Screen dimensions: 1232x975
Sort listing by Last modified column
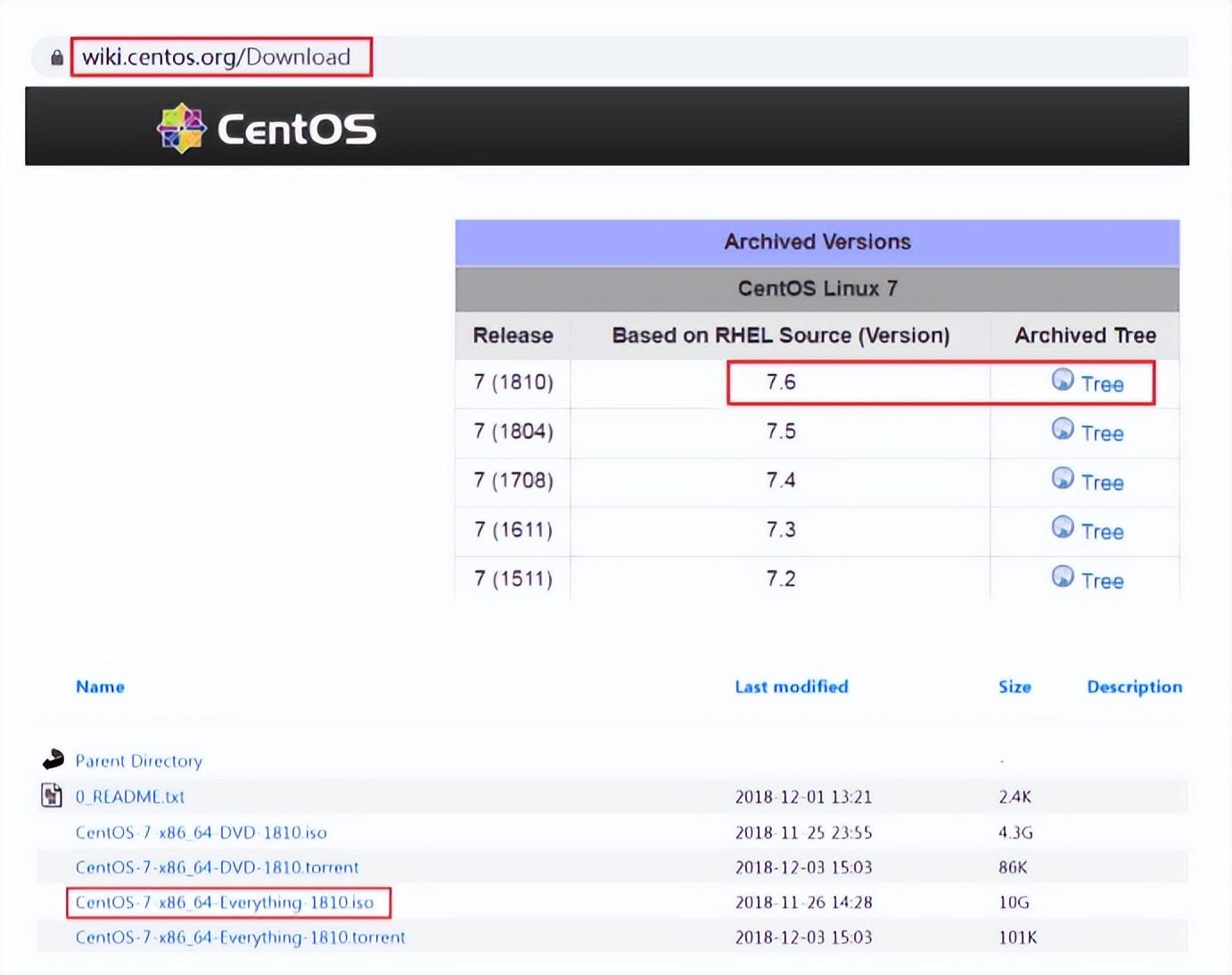(x=792, y=686)
